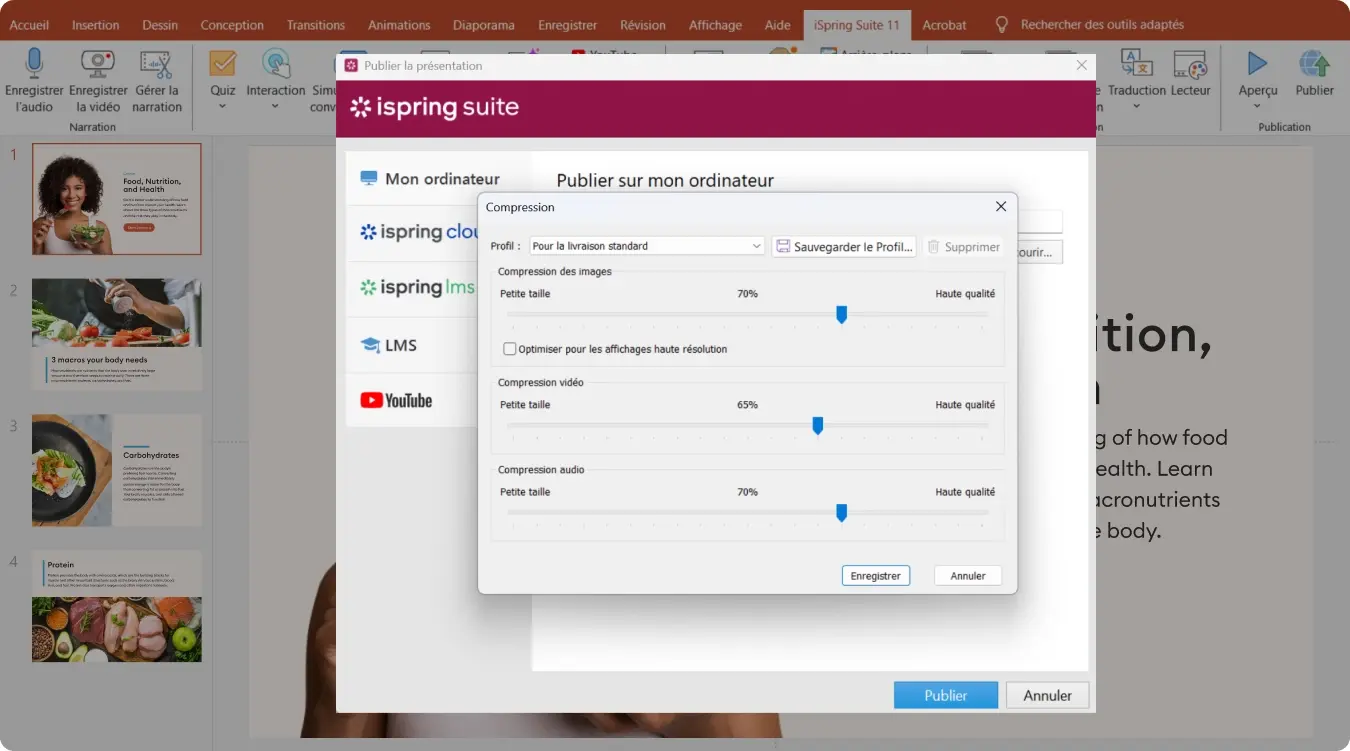The image size is (1350, 751).
Task: Click the Aperçu preview icon
Action: pyautogui.click(x=1257, y=63)
